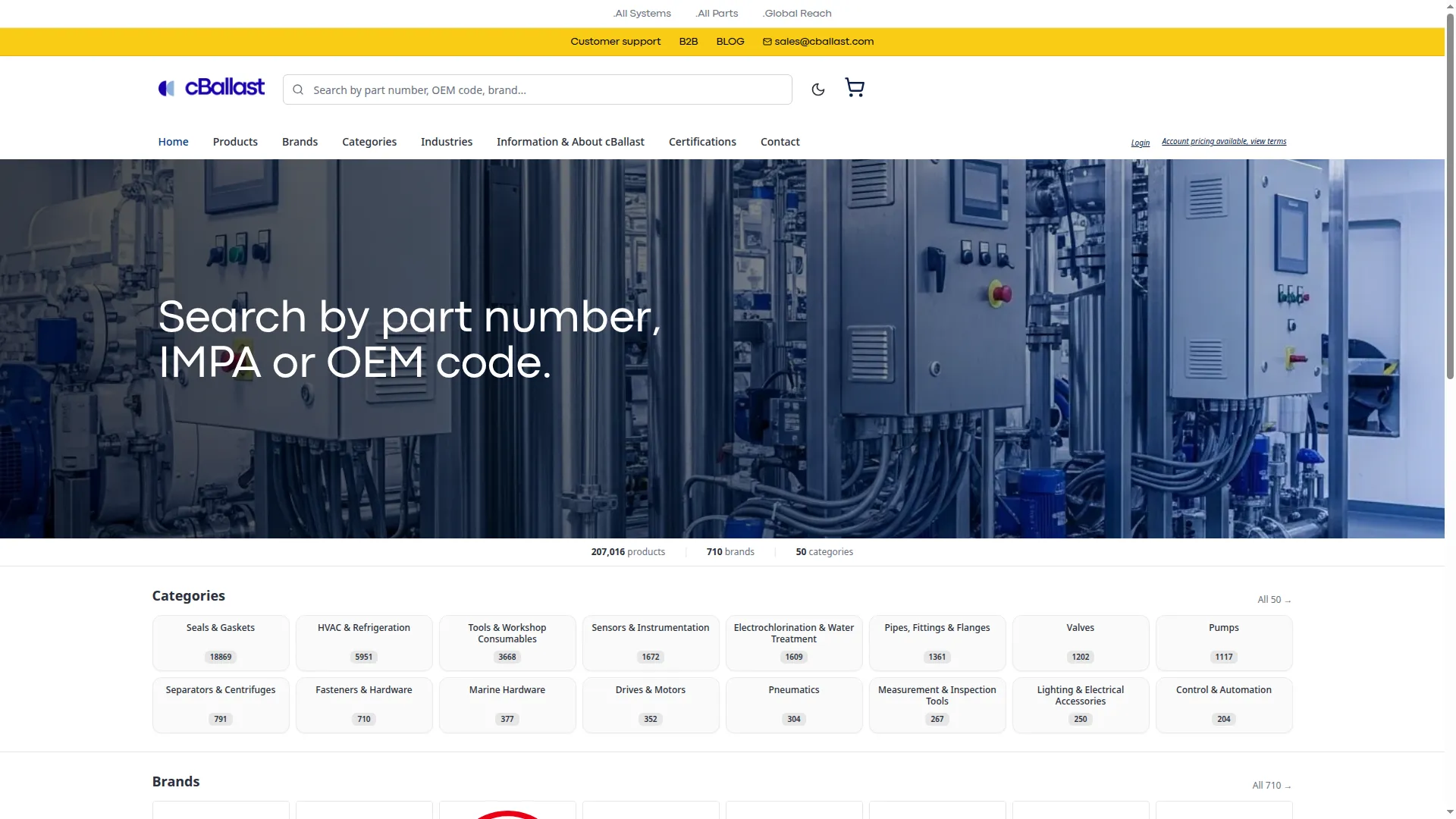Click the envelope icon beside sales email
1456x819 pixels.
(x=767, y=42)
